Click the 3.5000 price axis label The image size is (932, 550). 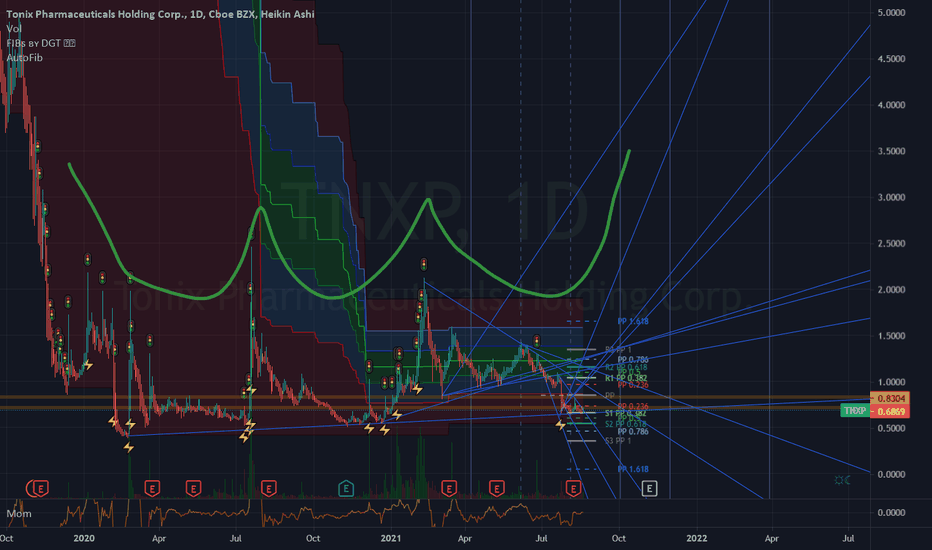891,151
